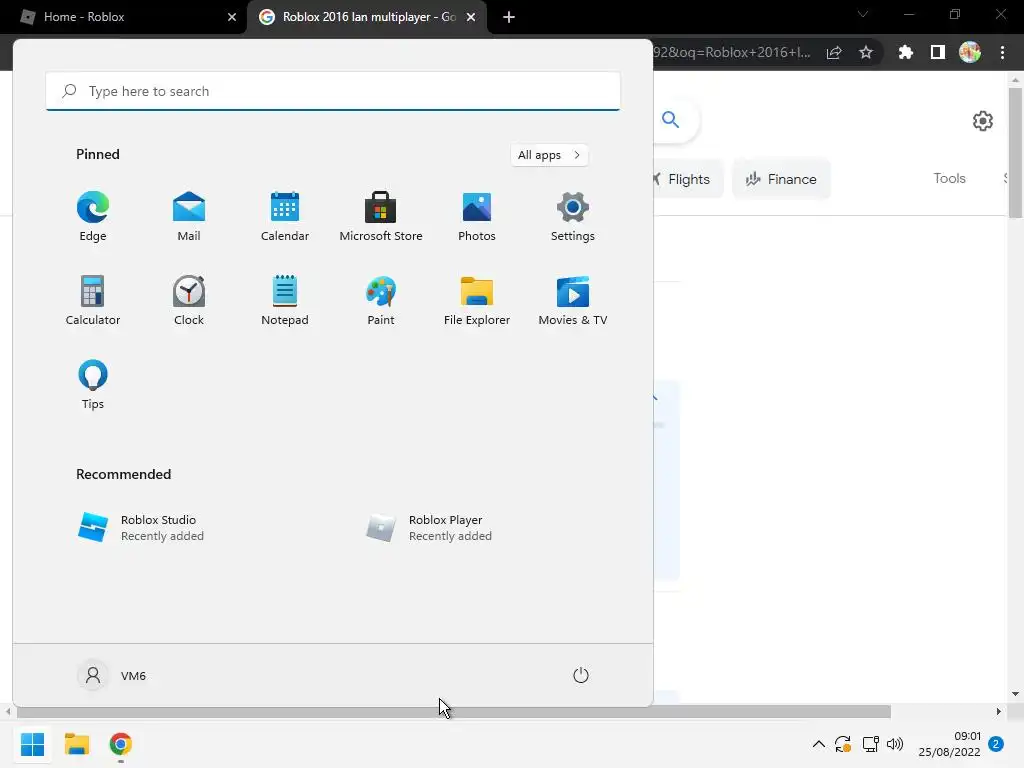Image resolution: width=1024 pixels, height=768 pixels.
Task: Open the Movies & TV app
Action: [573, 300]
